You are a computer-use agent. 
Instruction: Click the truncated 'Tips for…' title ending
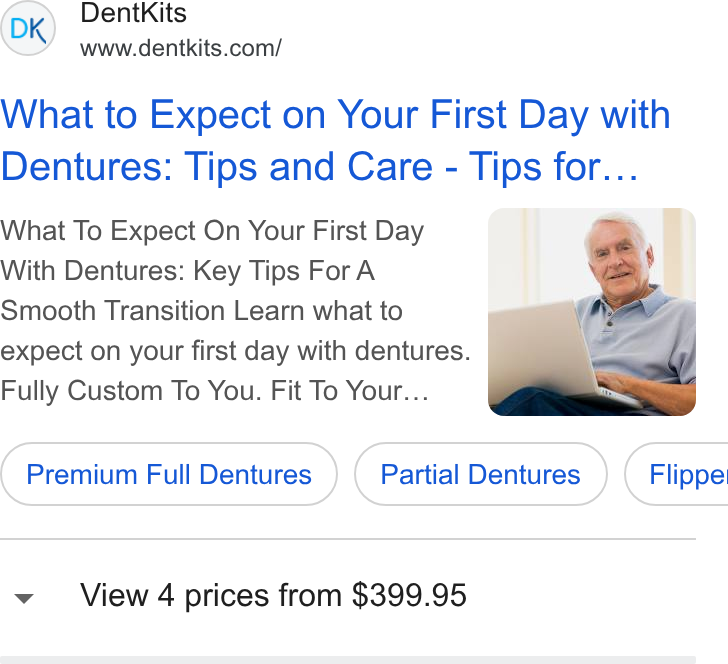[553, 167]
